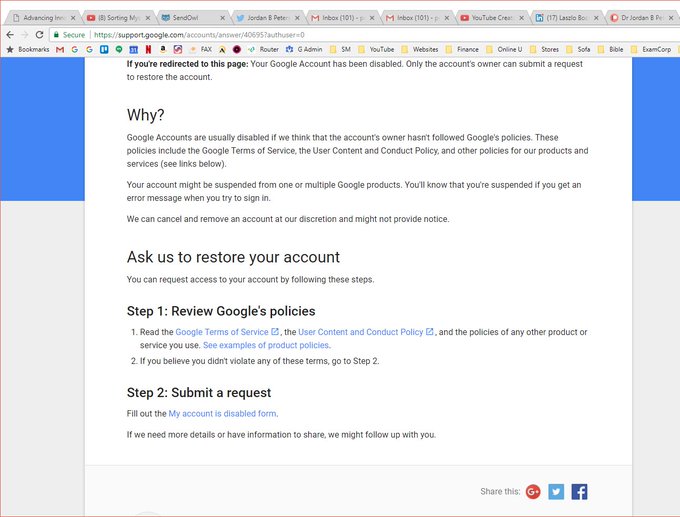This screenshot has height=517, width=680.
Task: Open the yellow A-shaped bookmark icon
Action: (222, 49)
